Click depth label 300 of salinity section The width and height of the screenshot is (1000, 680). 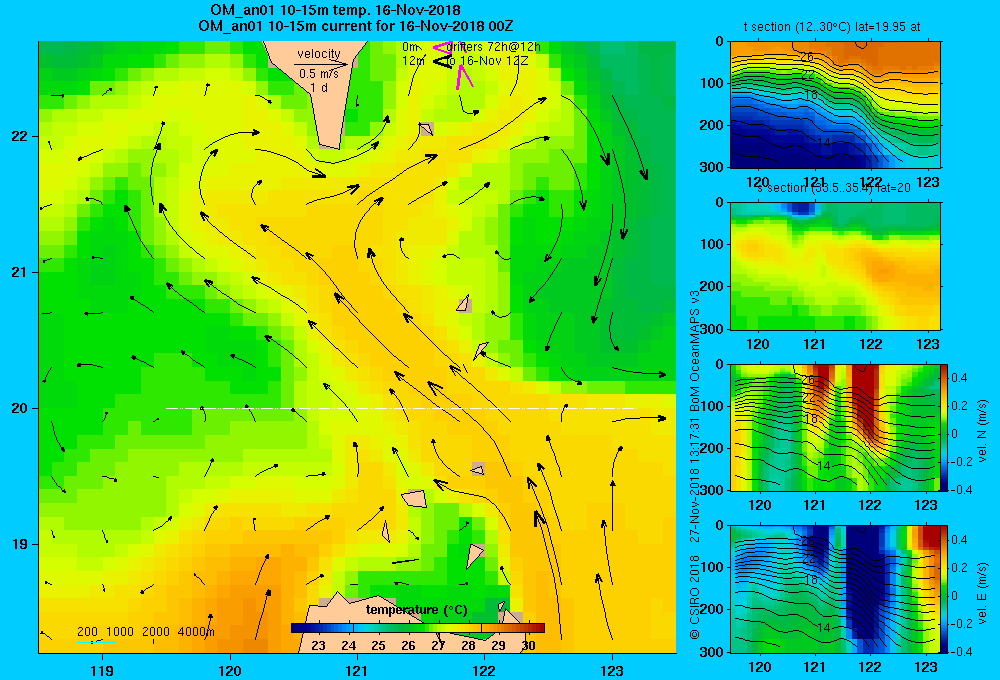[x=714, y=329]
